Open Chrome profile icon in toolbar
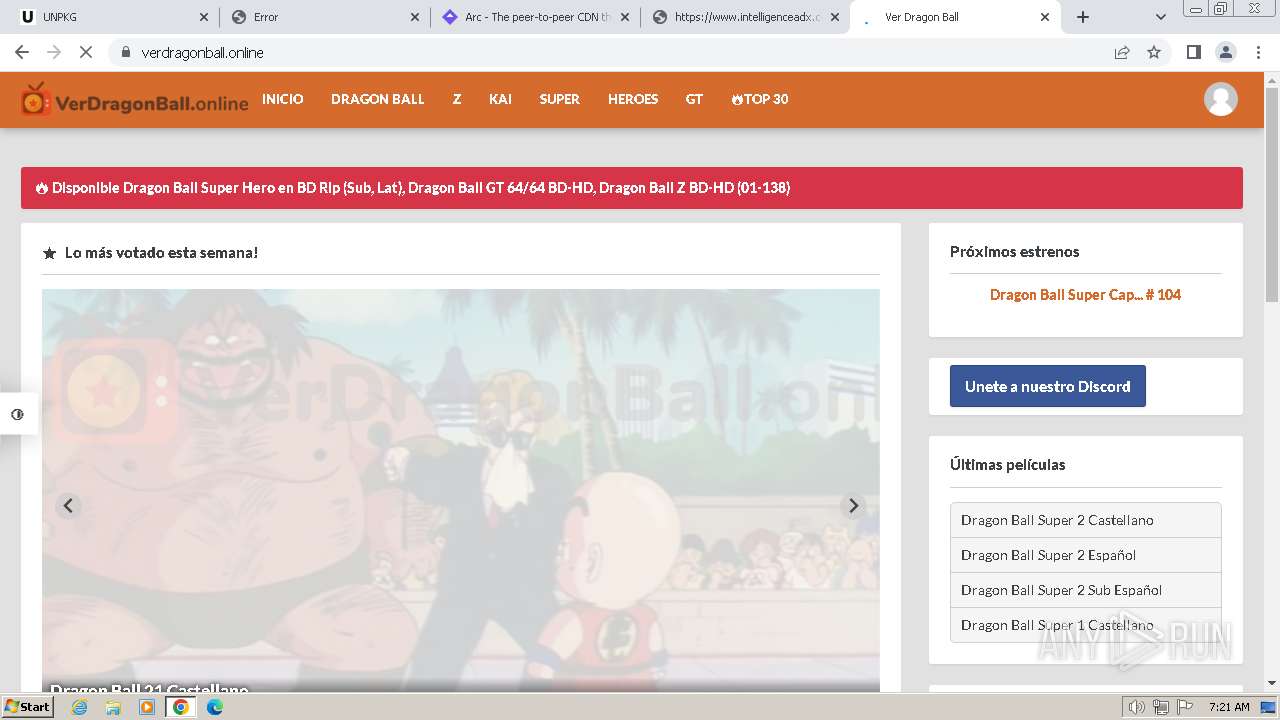Screen dimensions: 1280x720 pyautogui.click(x=1225, y=52)
